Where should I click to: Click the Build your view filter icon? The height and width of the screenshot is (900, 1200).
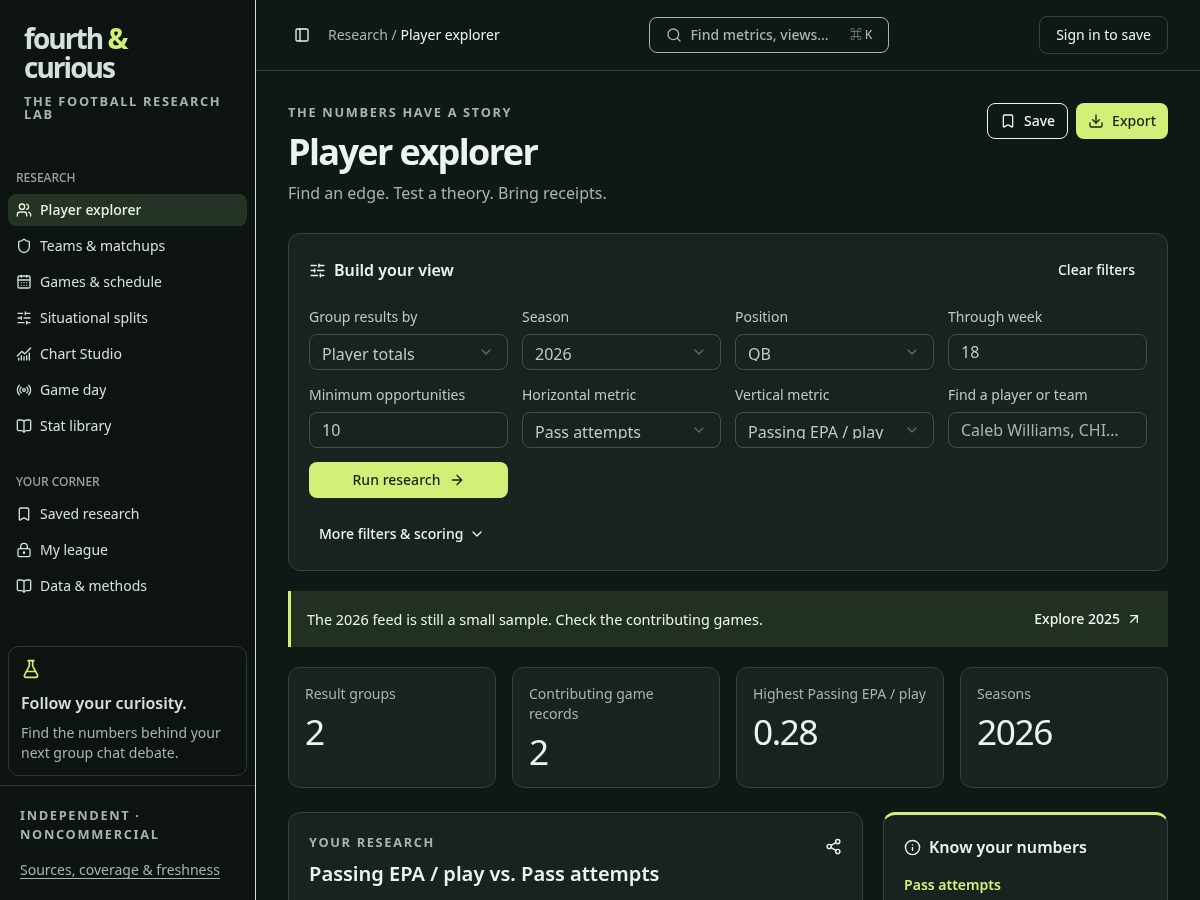click(317, 270)
